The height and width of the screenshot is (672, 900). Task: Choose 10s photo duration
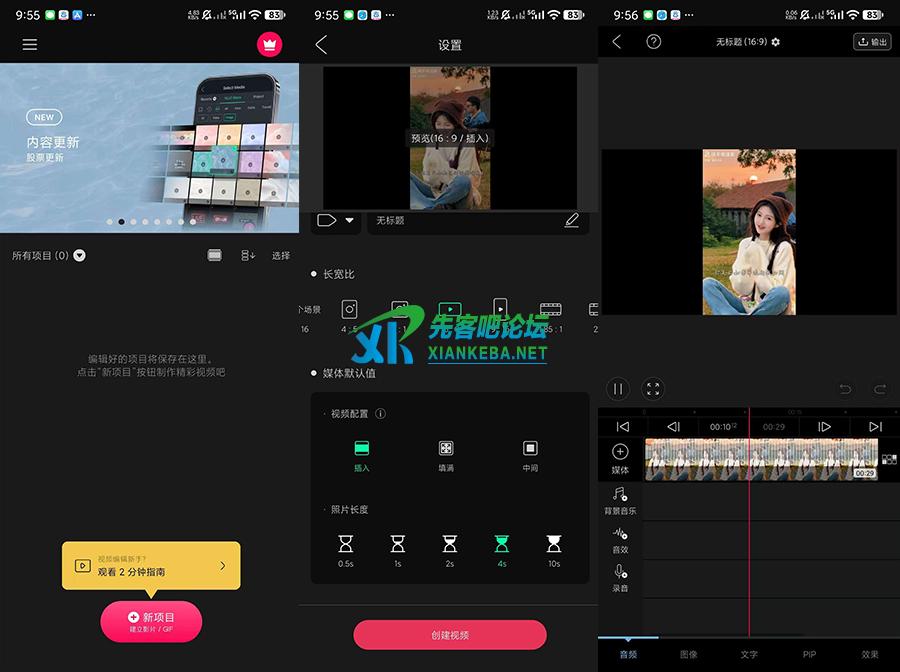tap(554, 549)
